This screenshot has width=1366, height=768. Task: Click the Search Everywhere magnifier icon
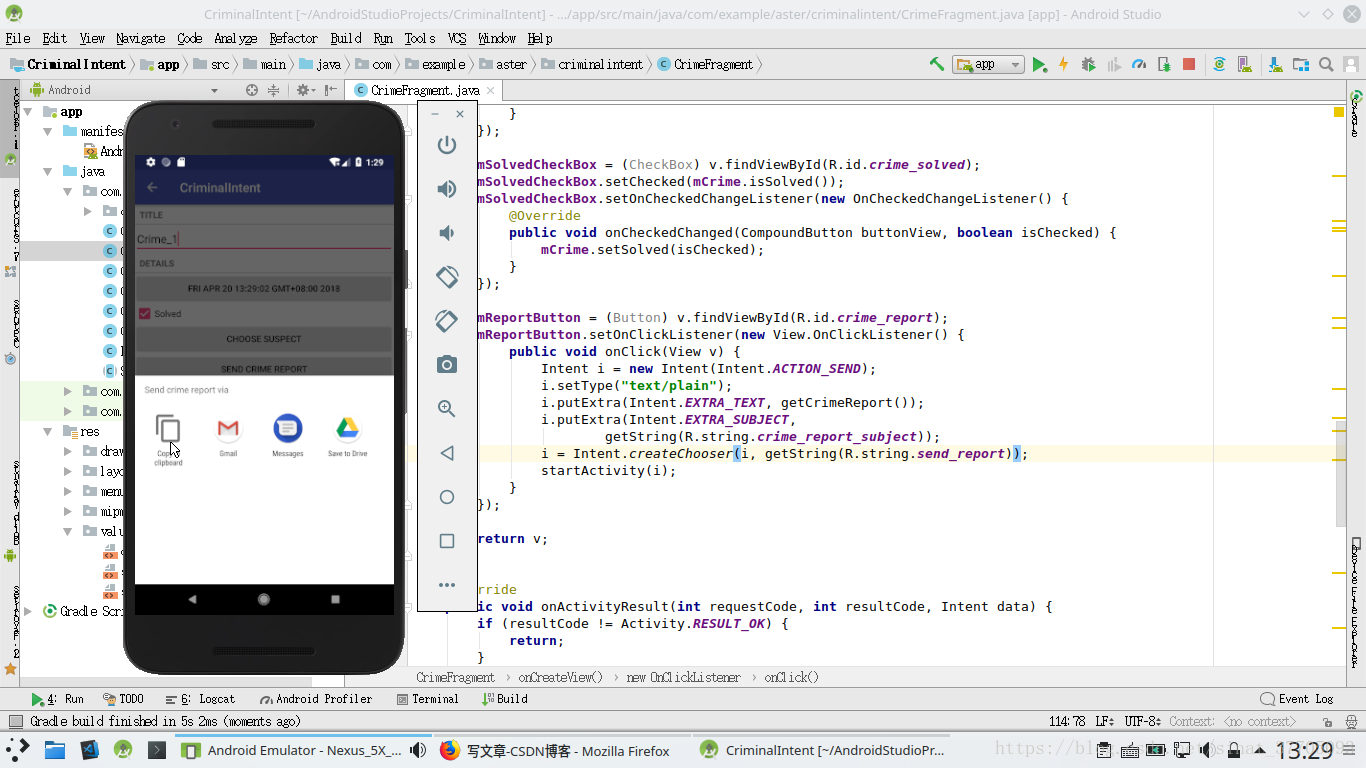[x=1326, y=64]
